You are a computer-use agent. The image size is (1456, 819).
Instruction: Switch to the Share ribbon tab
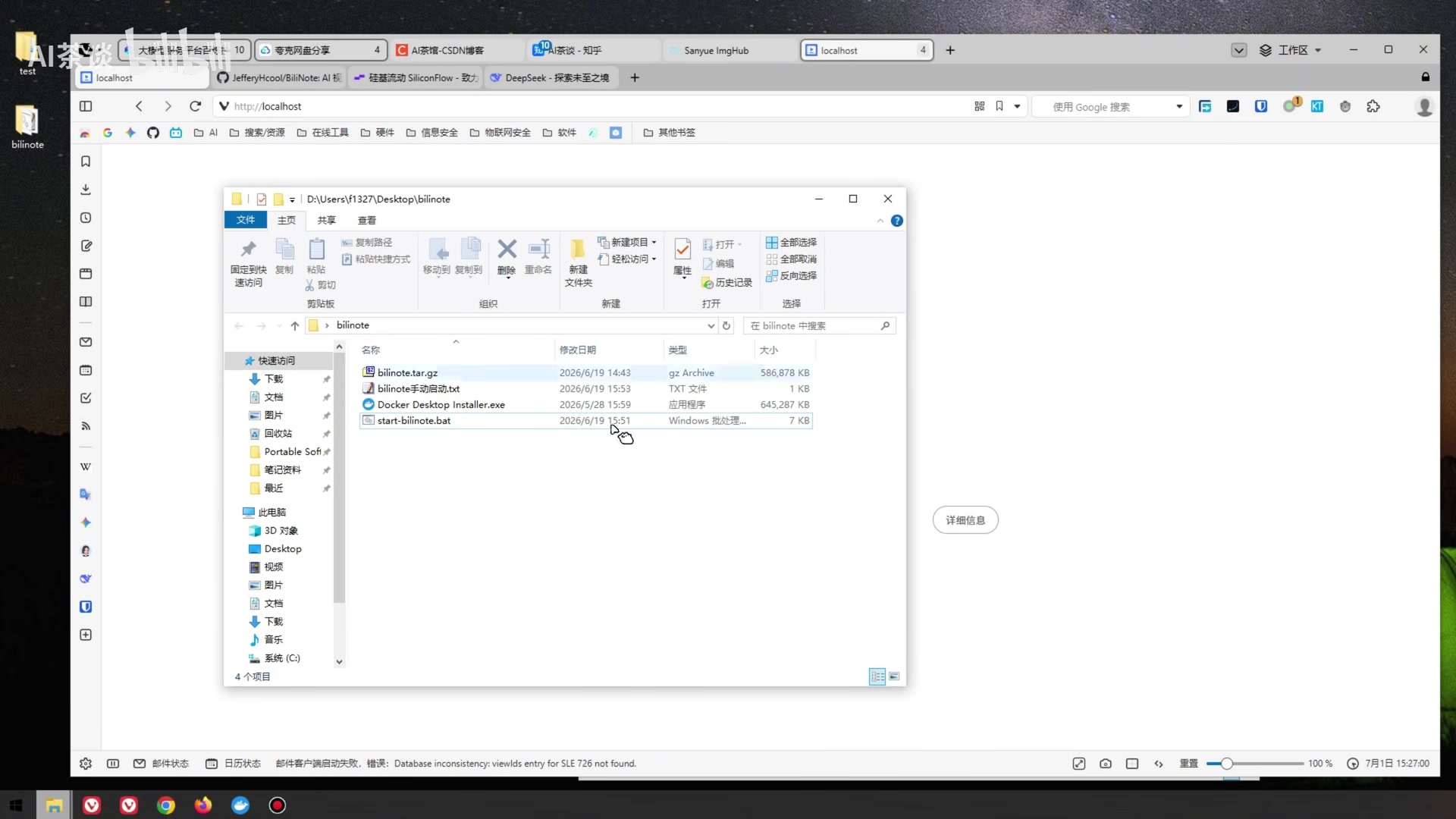coord(326,220)
